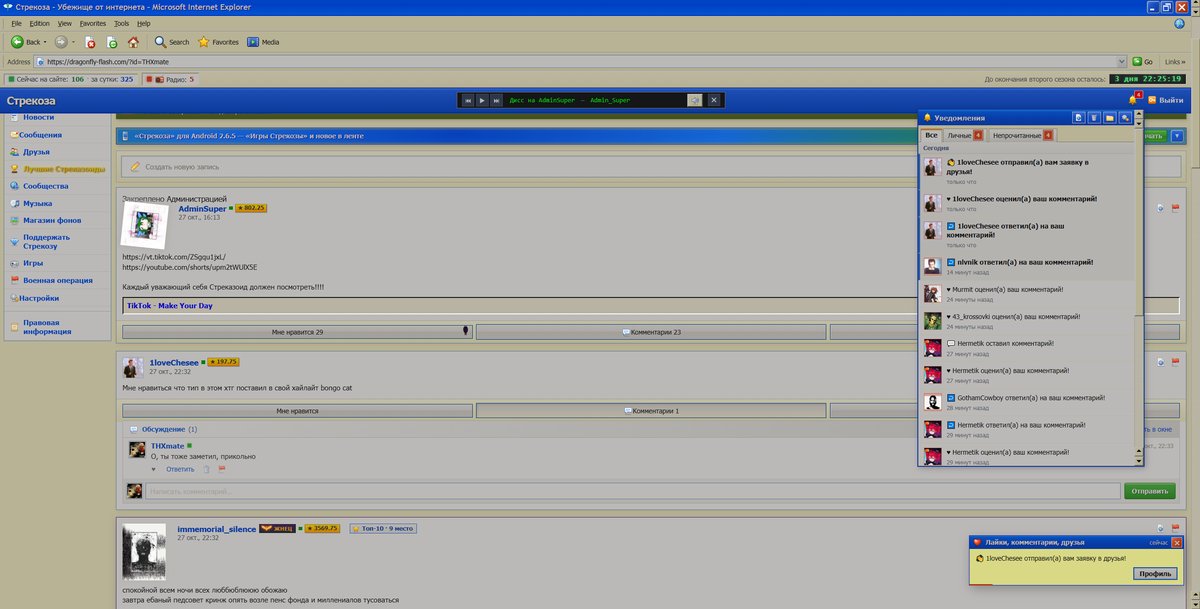The image size is (1200, 609).
Task: Refresh the page with IE Refresh icon
Action: click(x=112, y=42)
